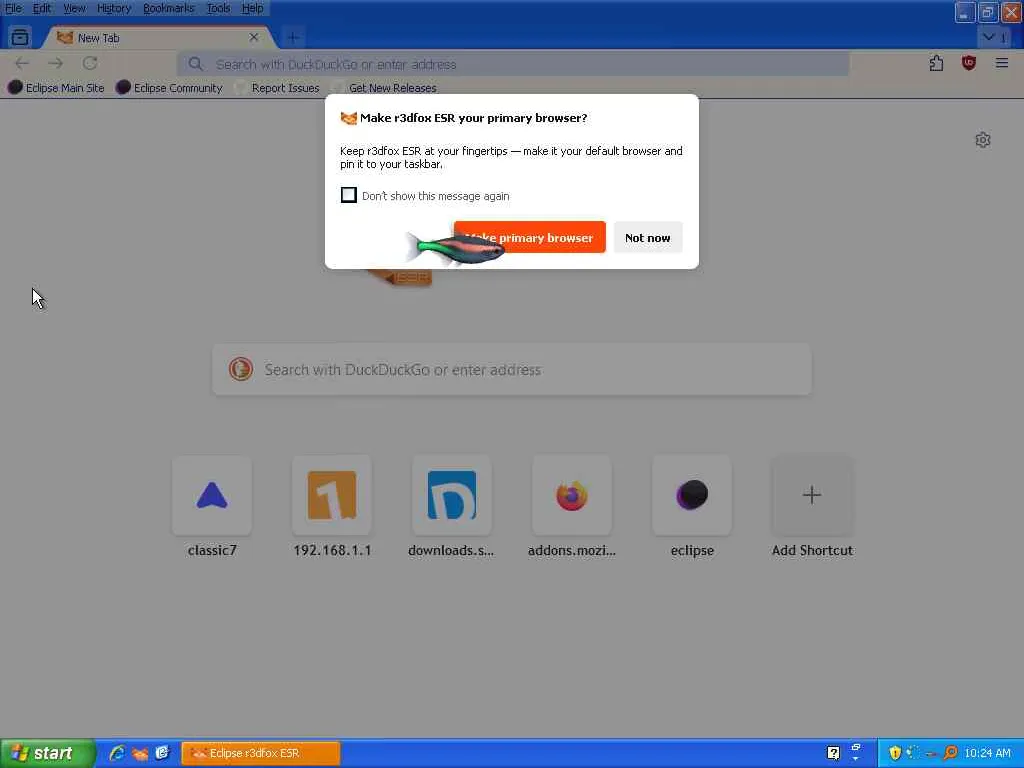
Task: Open the Edit menu
Action: point(42,8)
